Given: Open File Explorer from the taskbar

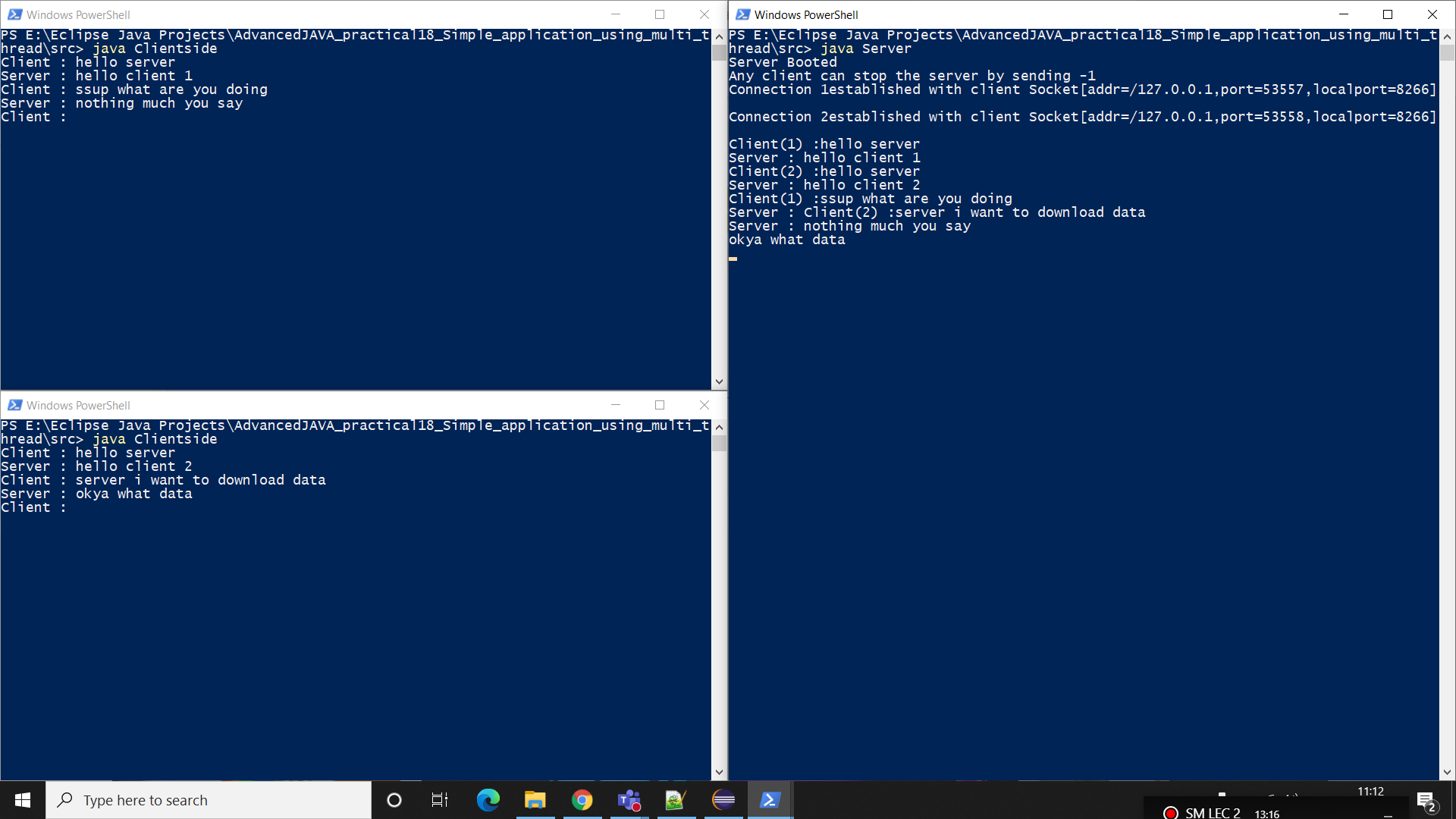Looking at the screenshot, I should click(x=535, y=800).
